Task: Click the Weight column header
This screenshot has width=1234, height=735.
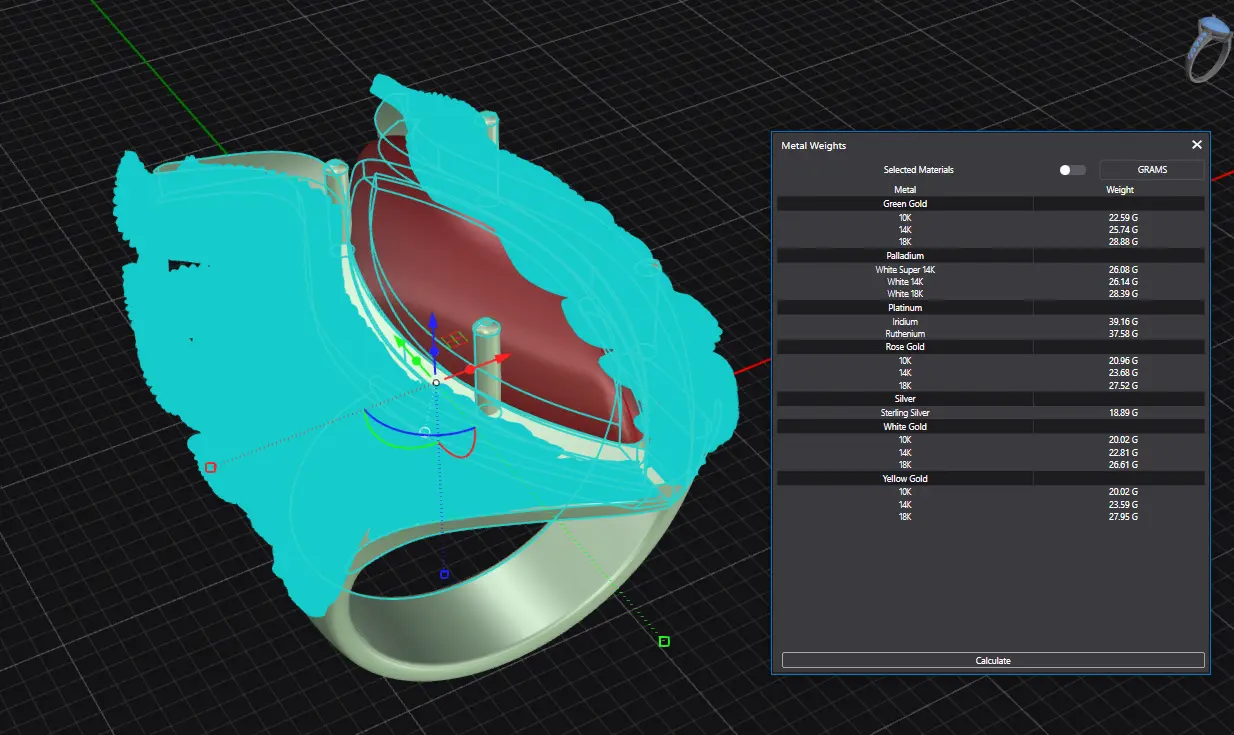Action: pyautogui.click(x=1120, y=190)
